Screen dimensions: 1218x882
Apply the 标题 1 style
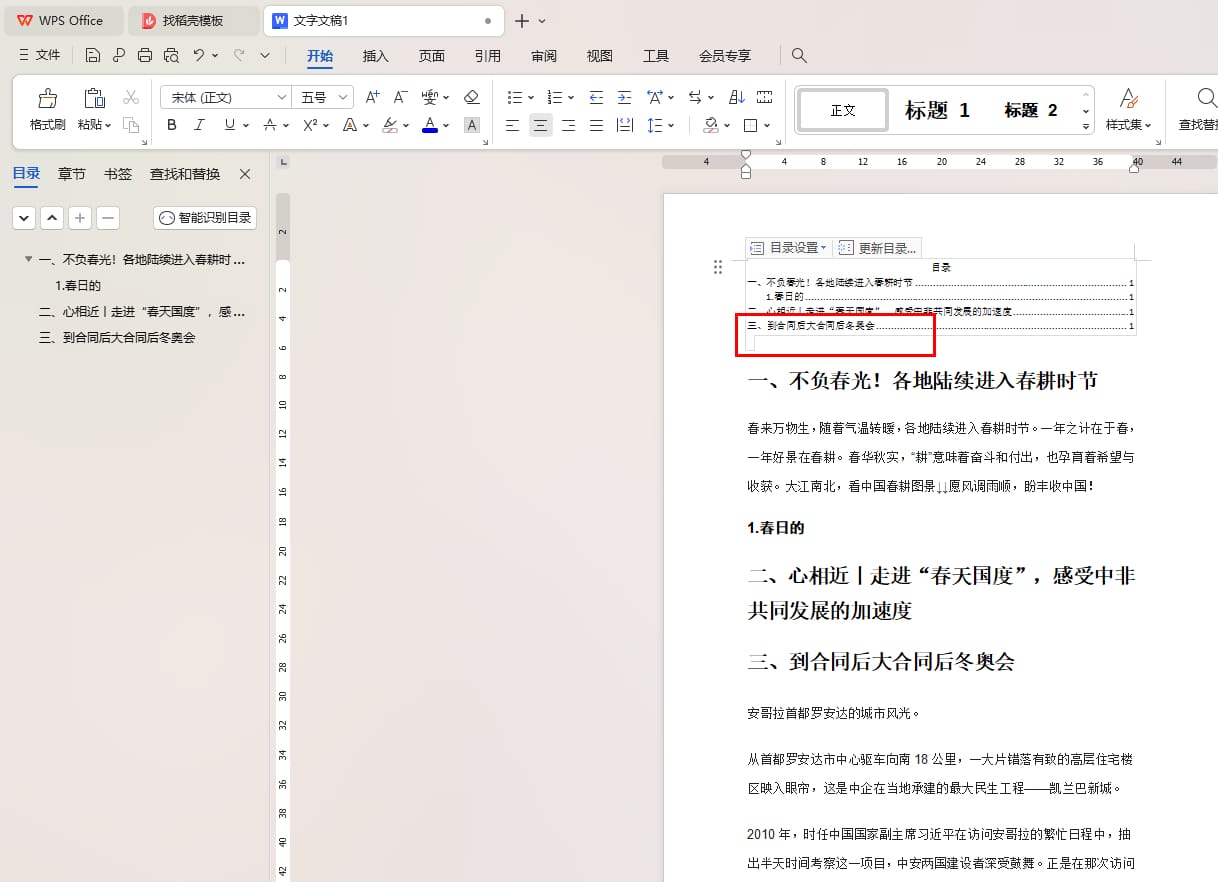click(x=937, y=111)
